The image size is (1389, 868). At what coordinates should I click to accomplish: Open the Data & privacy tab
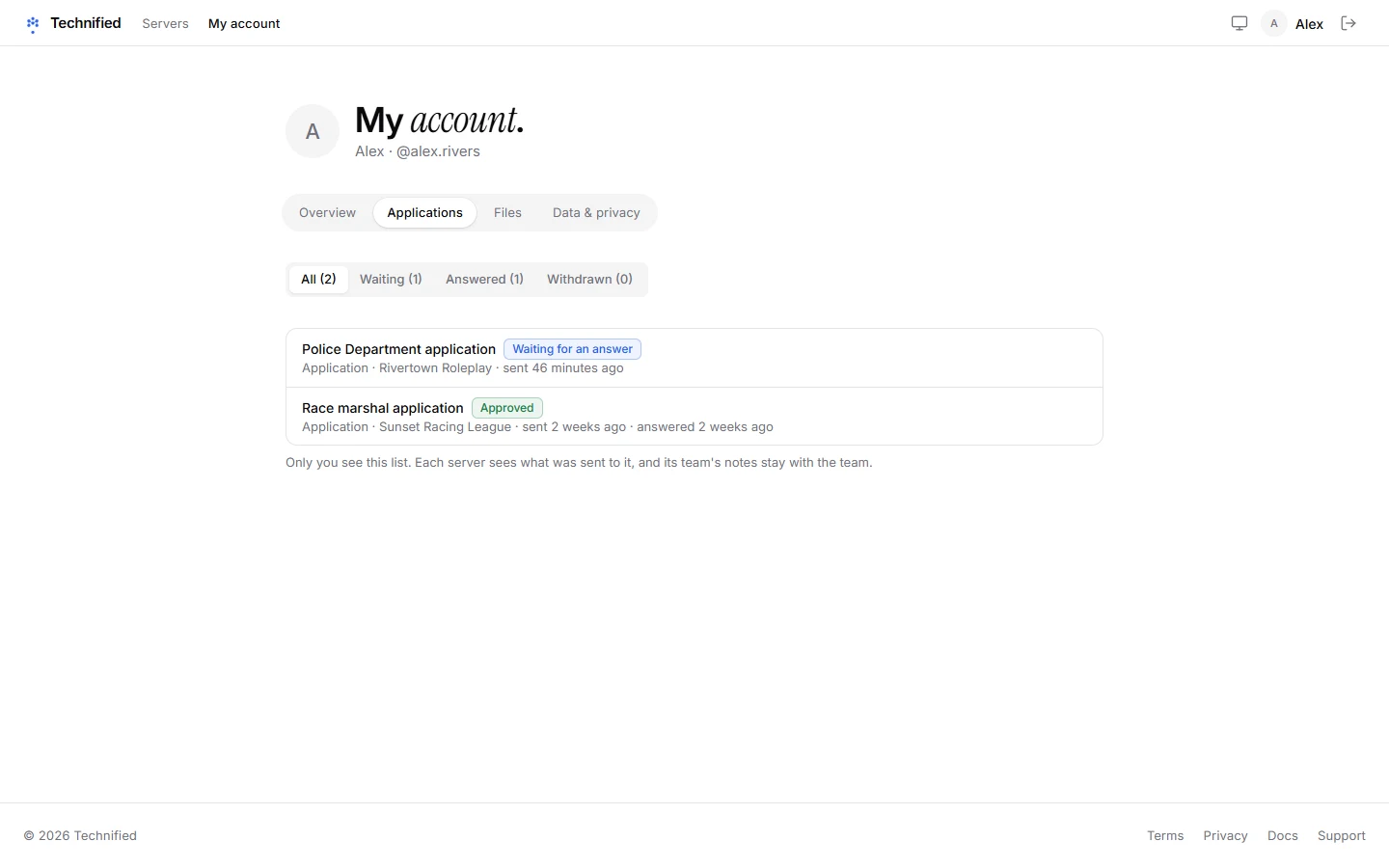[596, 212]
